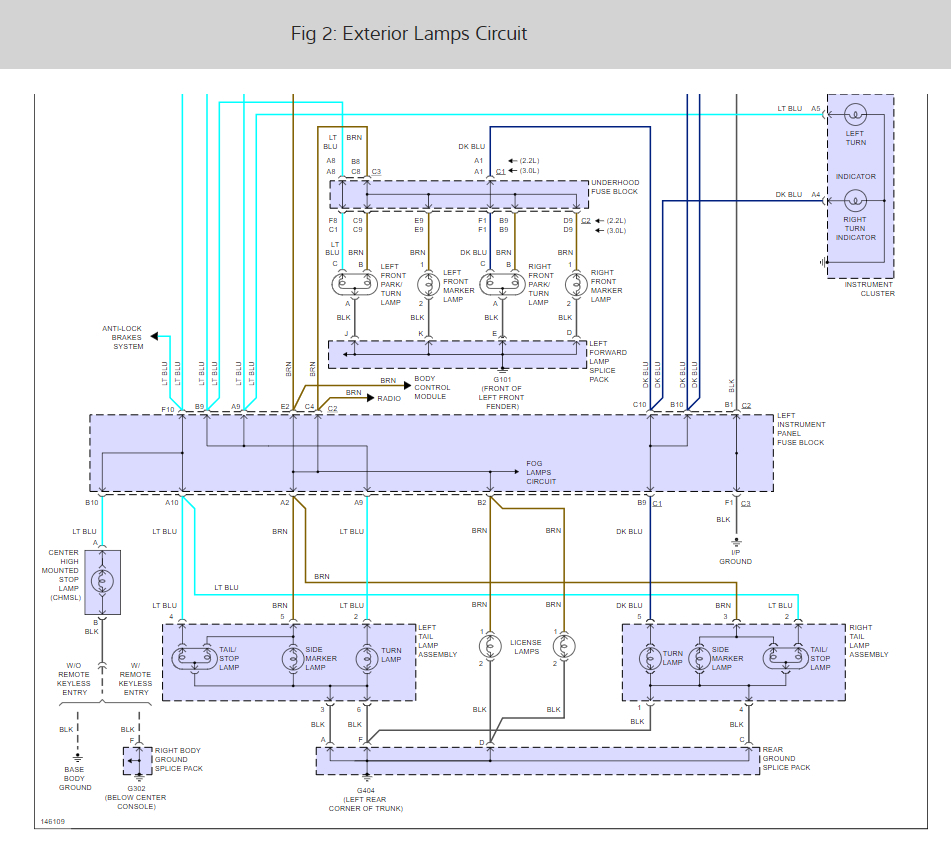Screen dimensions: 951x861
Task: Select the right front park/turn lamp symbol
Action: 503,284
